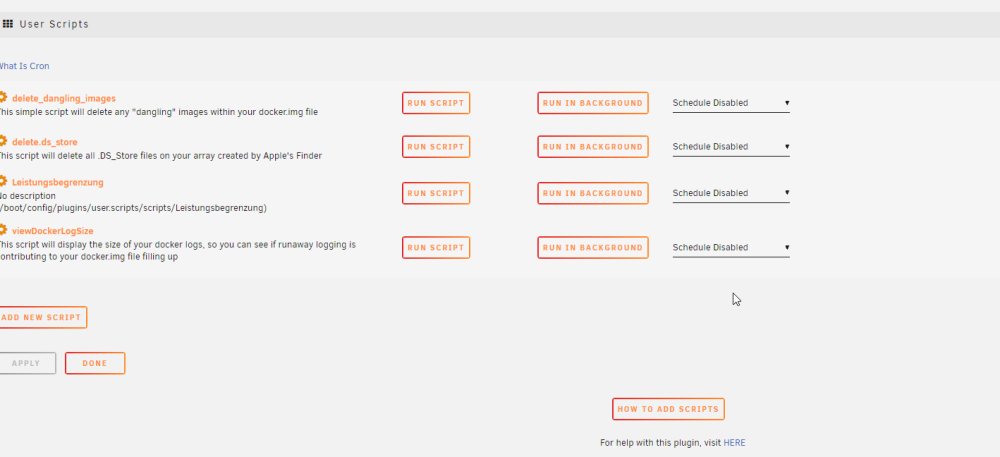Open schedule dropdown for viewDockerLogSize
This screenshot has height=457, width=1000.
pyautogui.click(x=731, y=247)
